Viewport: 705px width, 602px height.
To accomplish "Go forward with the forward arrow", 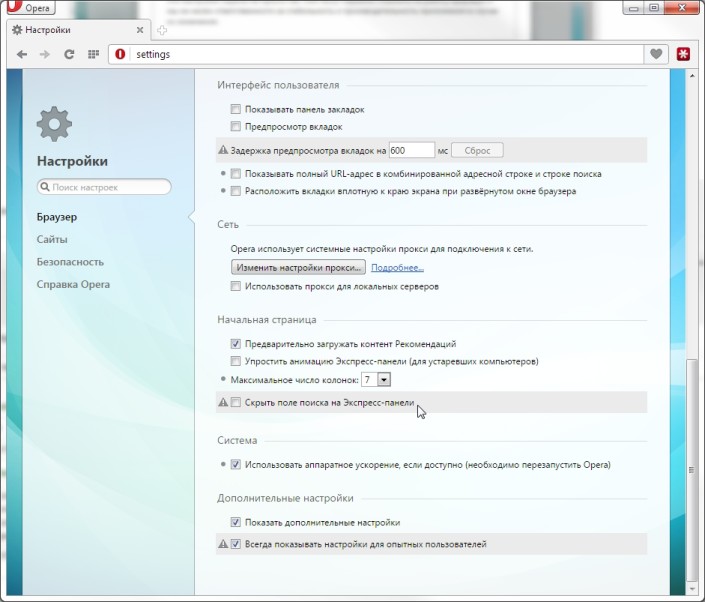I will click(45, 54).
